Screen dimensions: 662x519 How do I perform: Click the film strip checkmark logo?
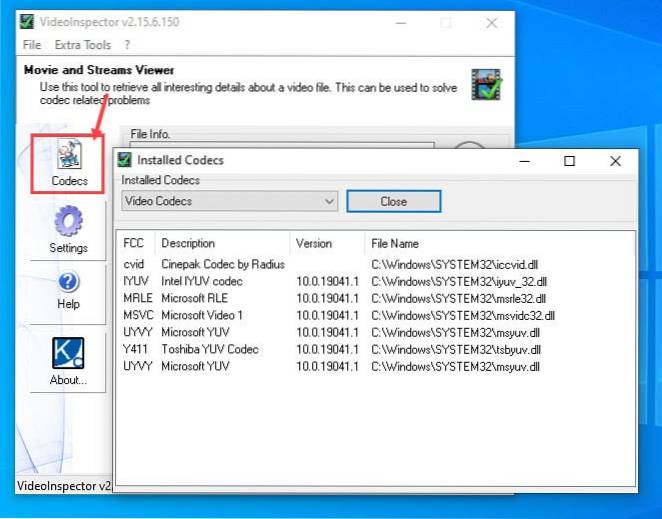tap(486, 86)
